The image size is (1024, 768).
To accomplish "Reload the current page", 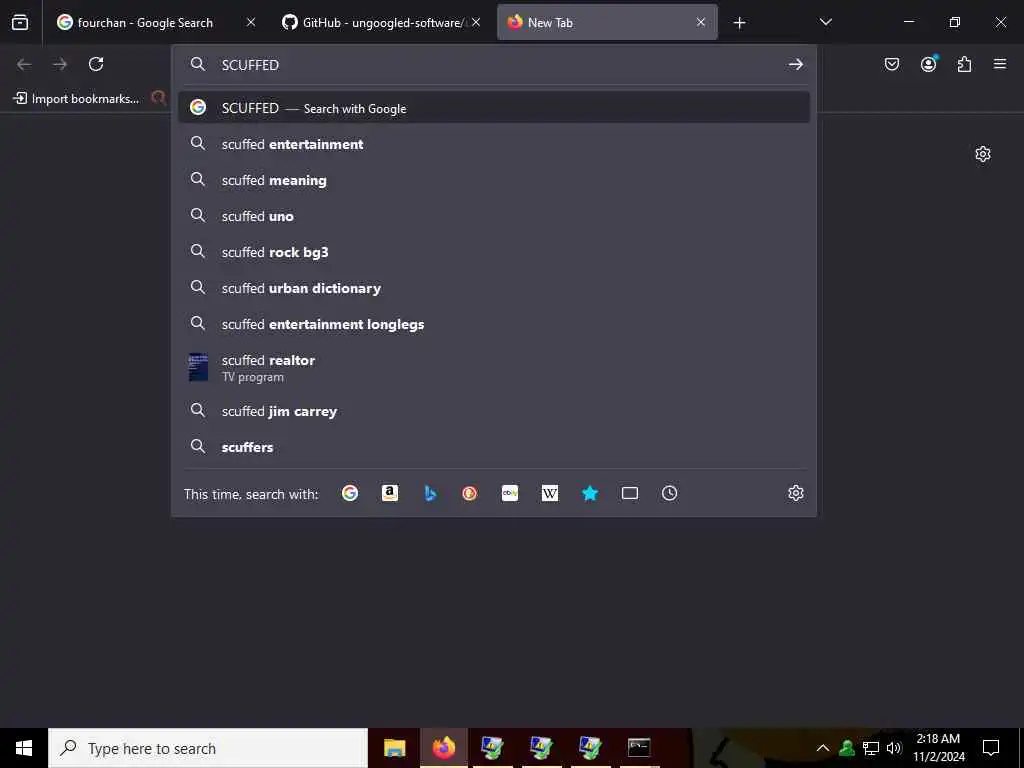I will click(96, 64).
